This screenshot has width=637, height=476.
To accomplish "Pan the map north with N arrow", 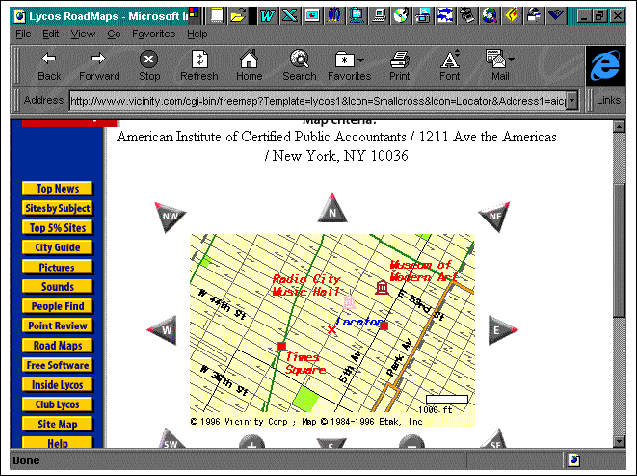I will click(331, 210).
